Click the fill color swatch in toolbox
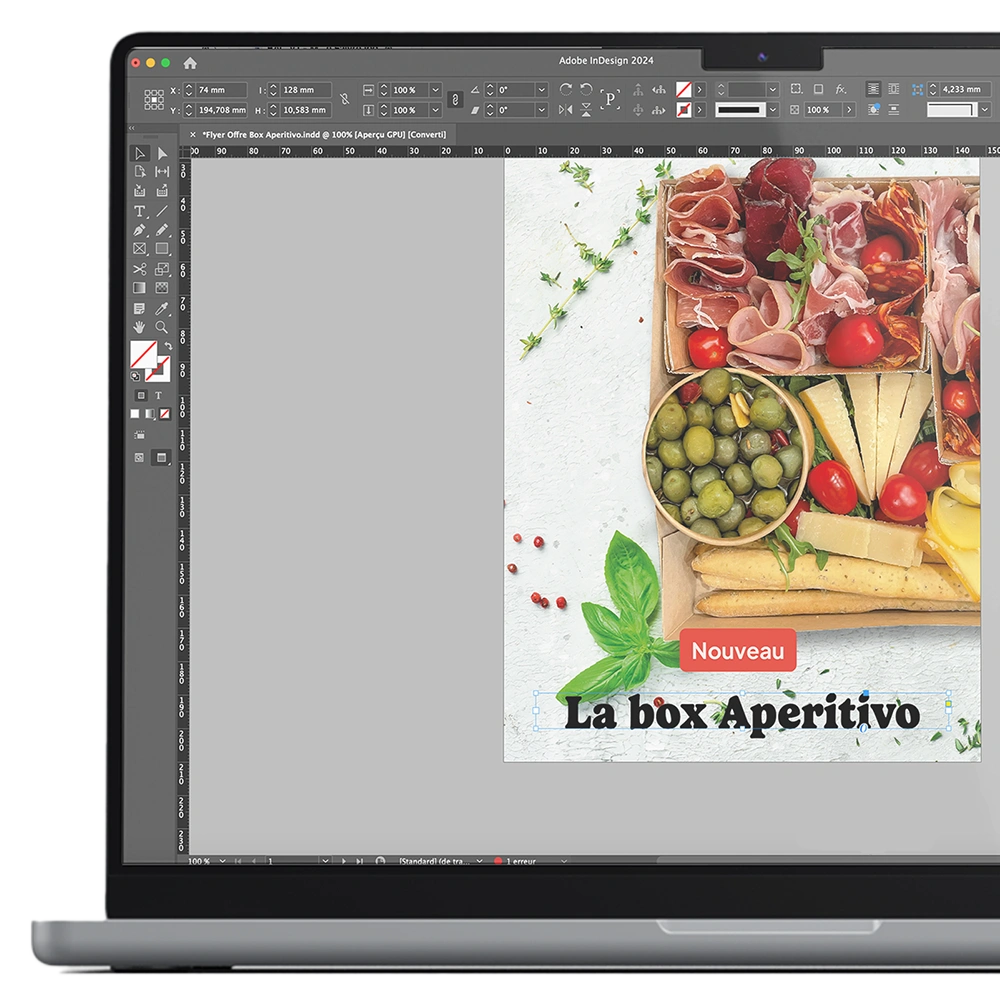This screenshot has height=1000, width=1000. coord(143,353)
